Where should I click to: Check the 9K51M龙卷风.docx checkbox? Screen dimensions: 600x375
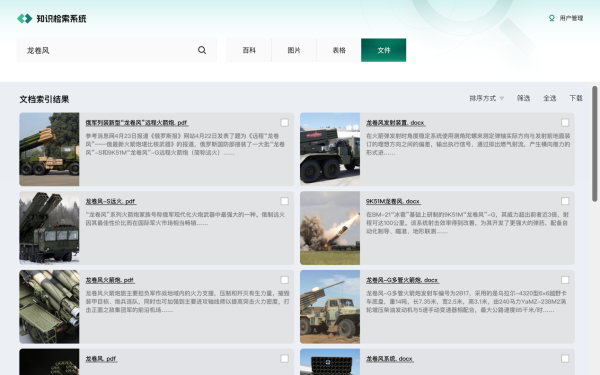click(565, 201)
